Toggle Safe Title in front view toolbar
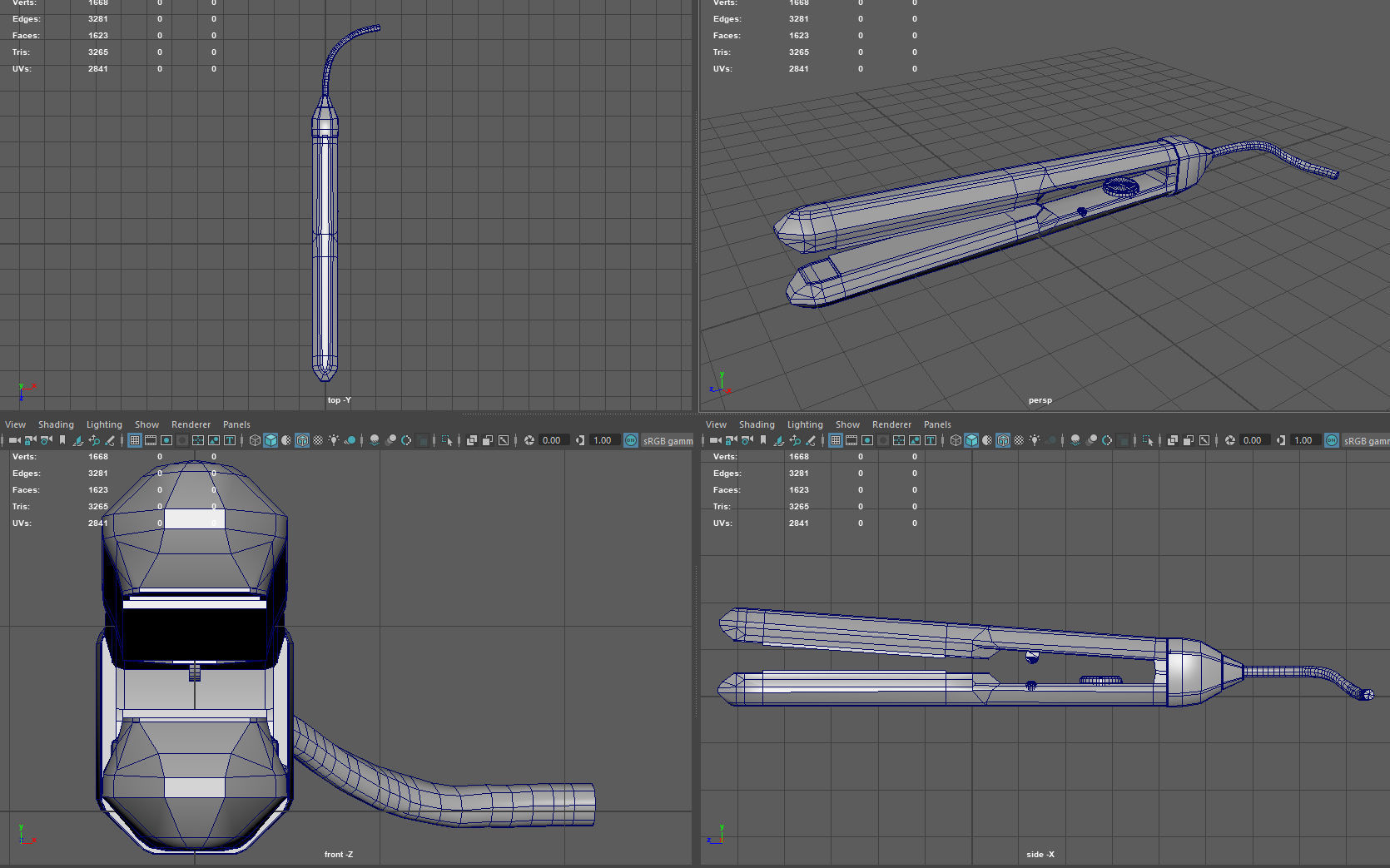 tap(230, 440)
